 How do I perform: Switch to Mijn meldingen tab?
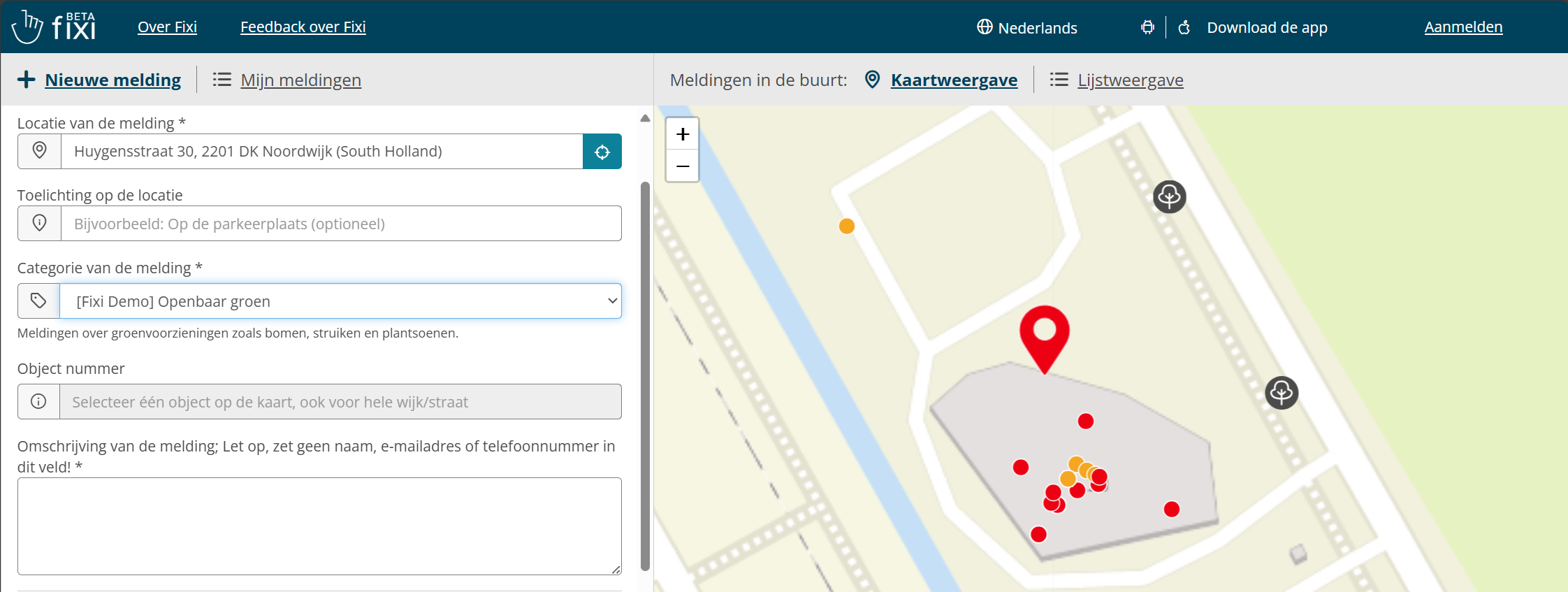pyautogui.click(x=300, y=80)
